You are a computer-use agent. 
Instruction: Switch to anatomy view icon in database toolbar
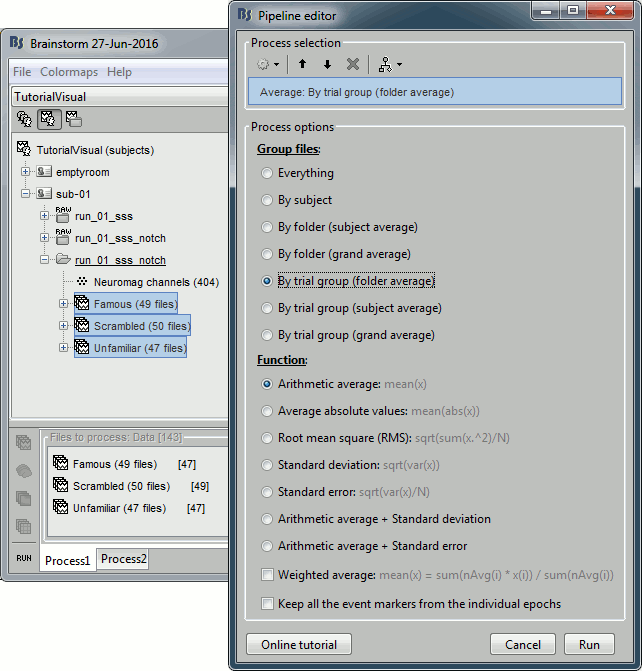pyautogui.click(x=24, y=120)
